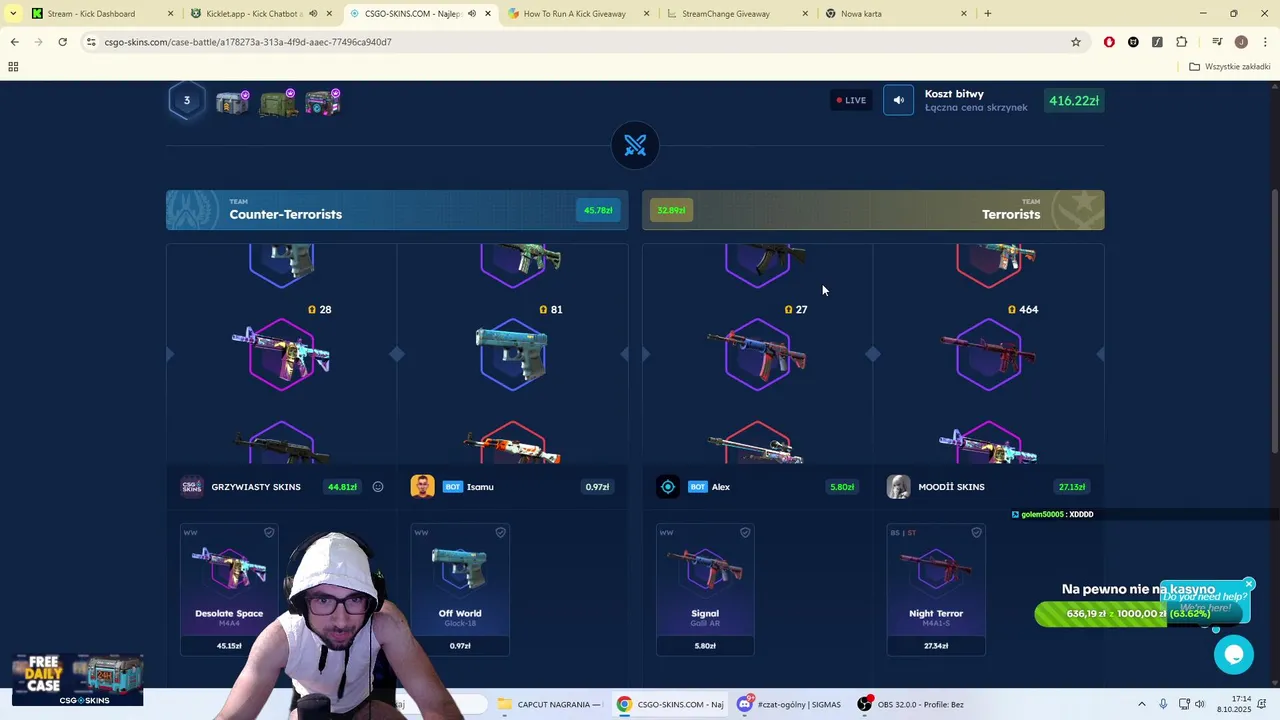Click Alex's 5.80zł total

click(842, 487)
